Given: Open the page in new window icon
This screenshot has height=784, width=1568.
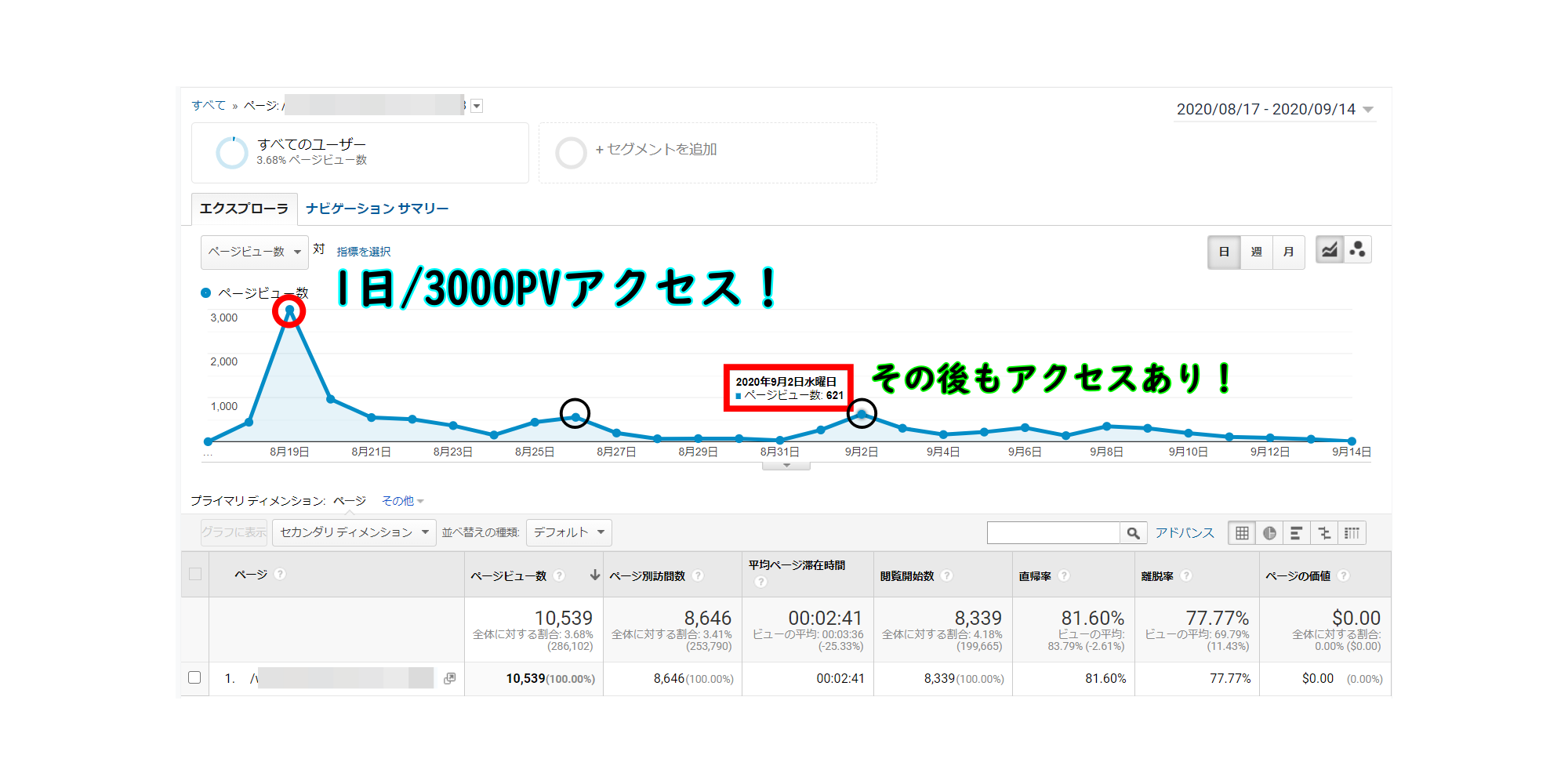Looking at the screenshot, I should point(449,678).
